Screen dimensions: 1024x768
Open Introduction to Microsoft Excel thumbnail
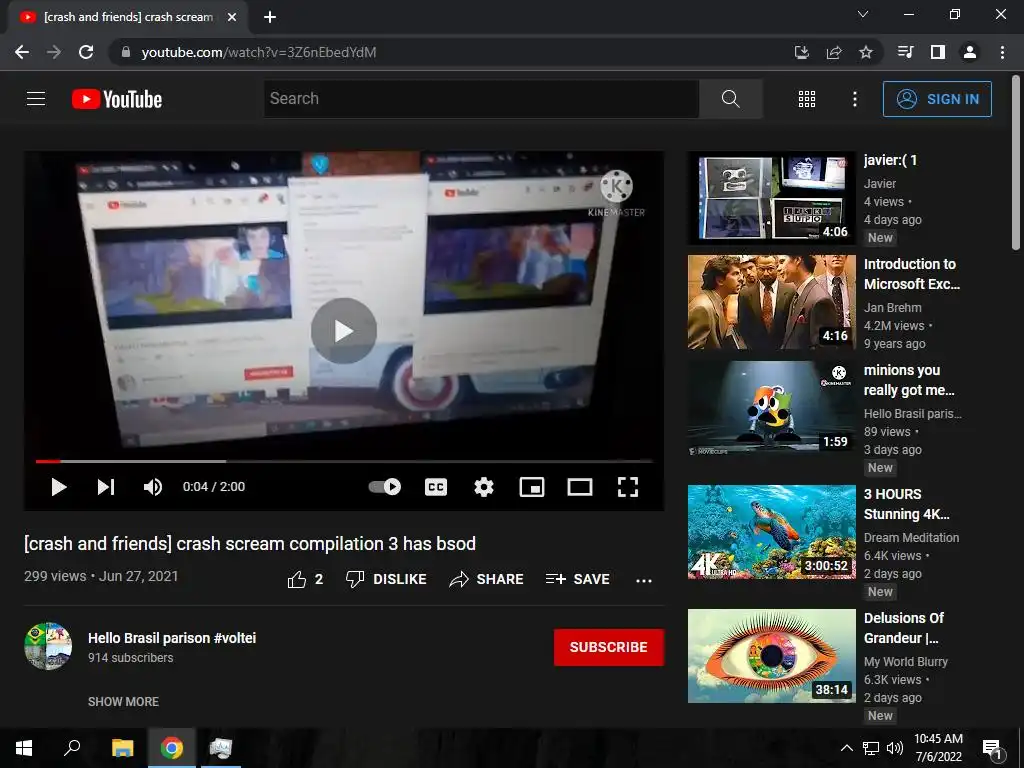pos(771,302)
